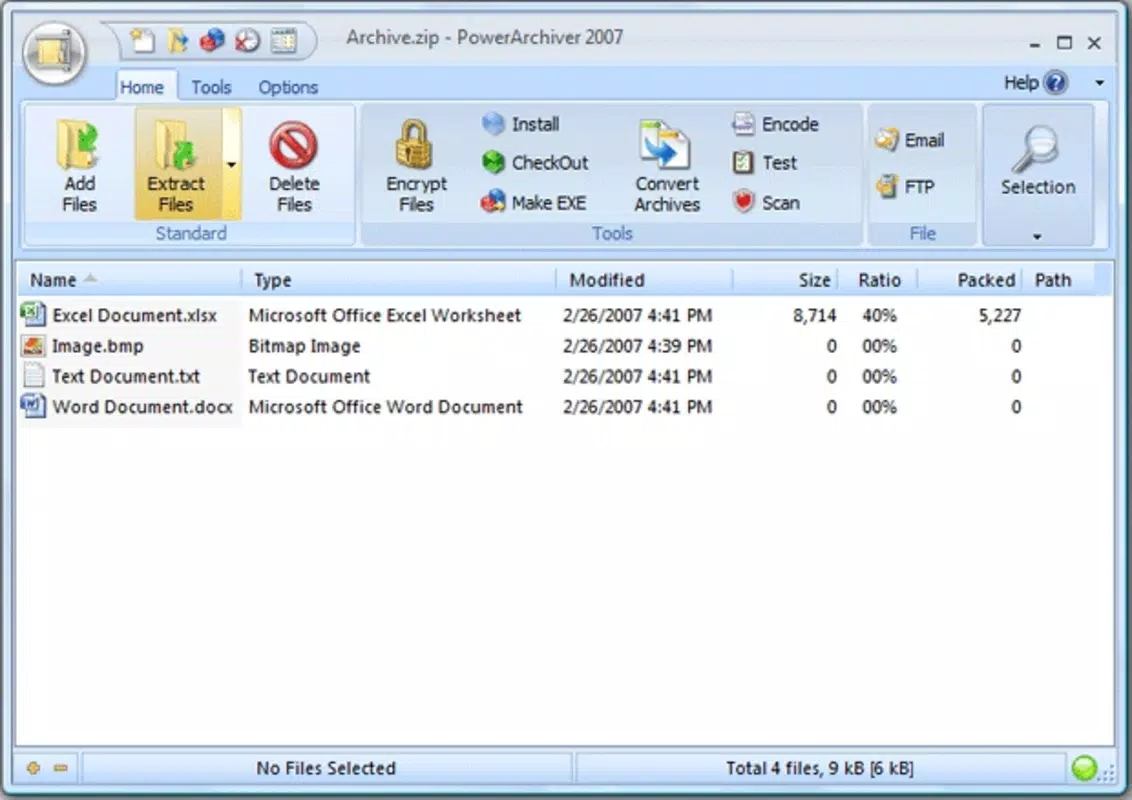The image size is (1132, 800).
Task: Select the Excel Document.xlsx file
Action: [134, 316]
